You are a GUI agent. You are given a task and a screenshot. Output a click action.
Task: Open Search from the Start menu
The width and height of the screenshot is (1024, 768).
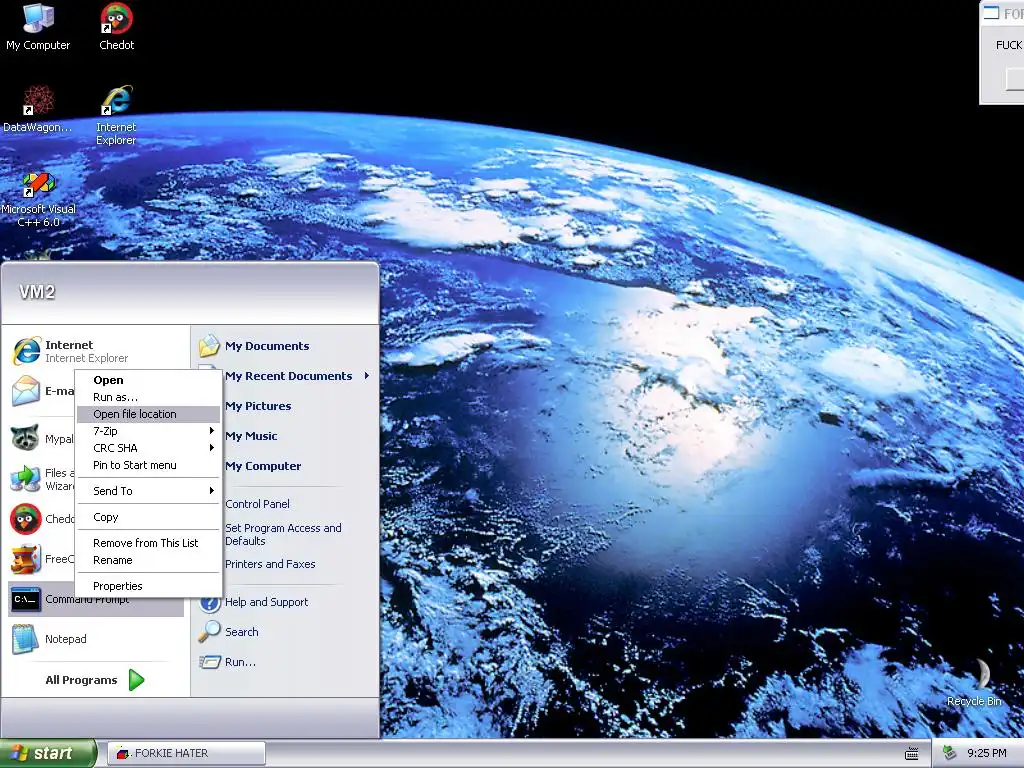[229, 632]
